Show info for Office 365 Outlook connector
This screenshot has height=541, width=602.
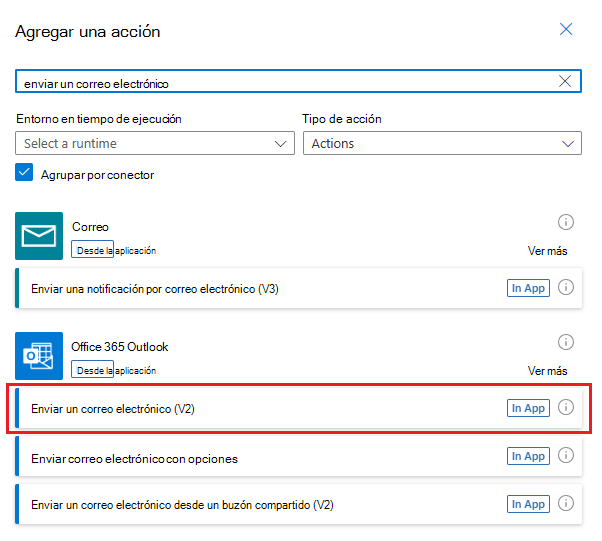(x=566, y=342)
